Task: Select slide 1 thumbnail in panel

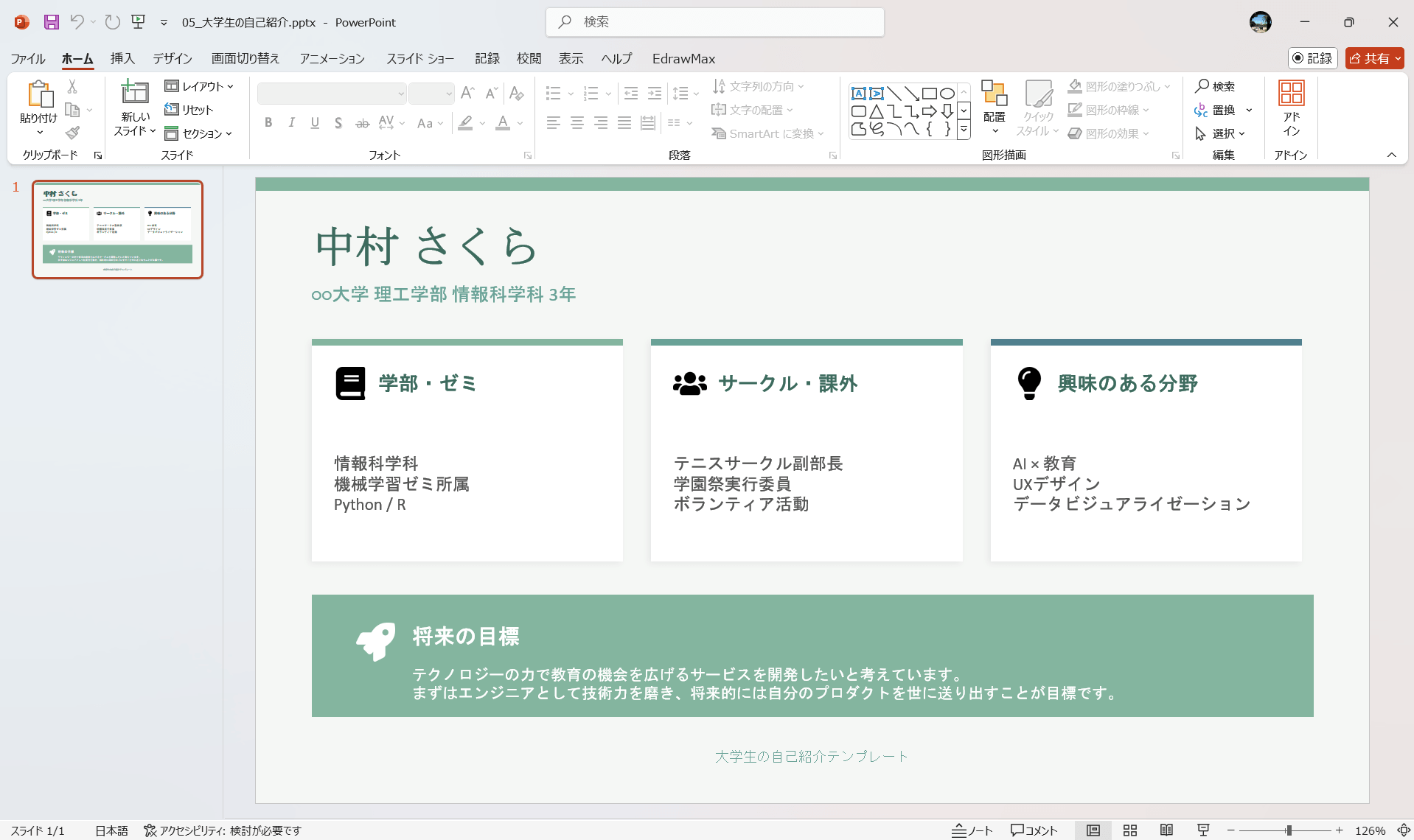Action: click(117, 230)
